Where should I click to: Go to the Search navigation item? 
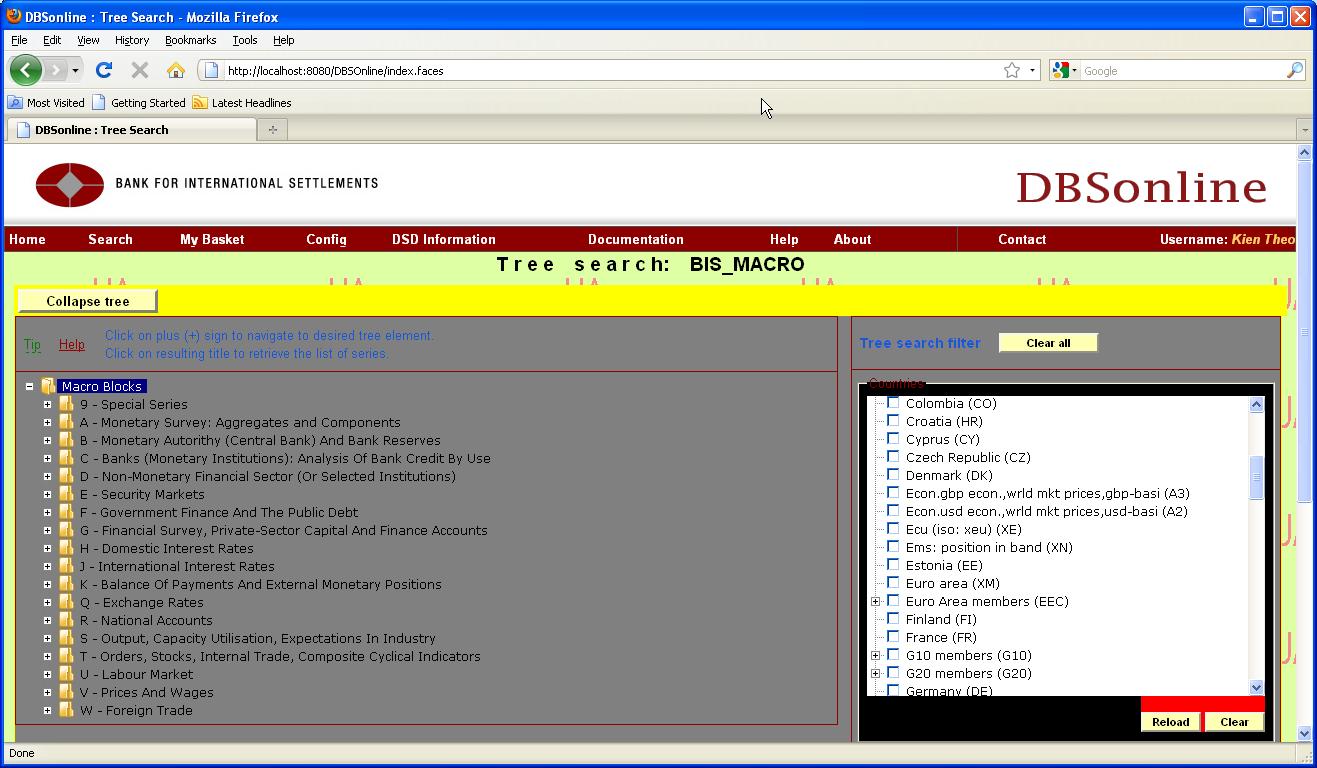110,239
